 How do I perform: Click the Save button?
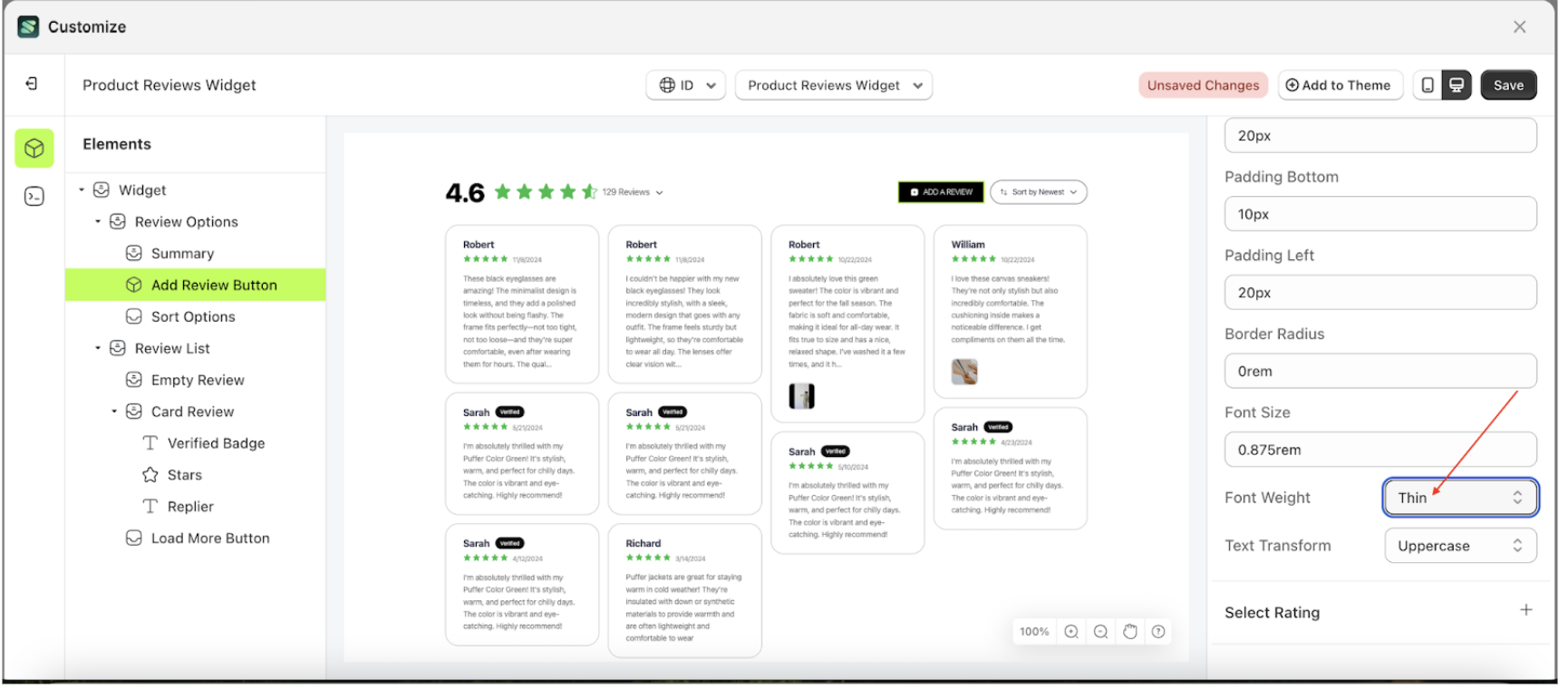[x=1508, y=85]
